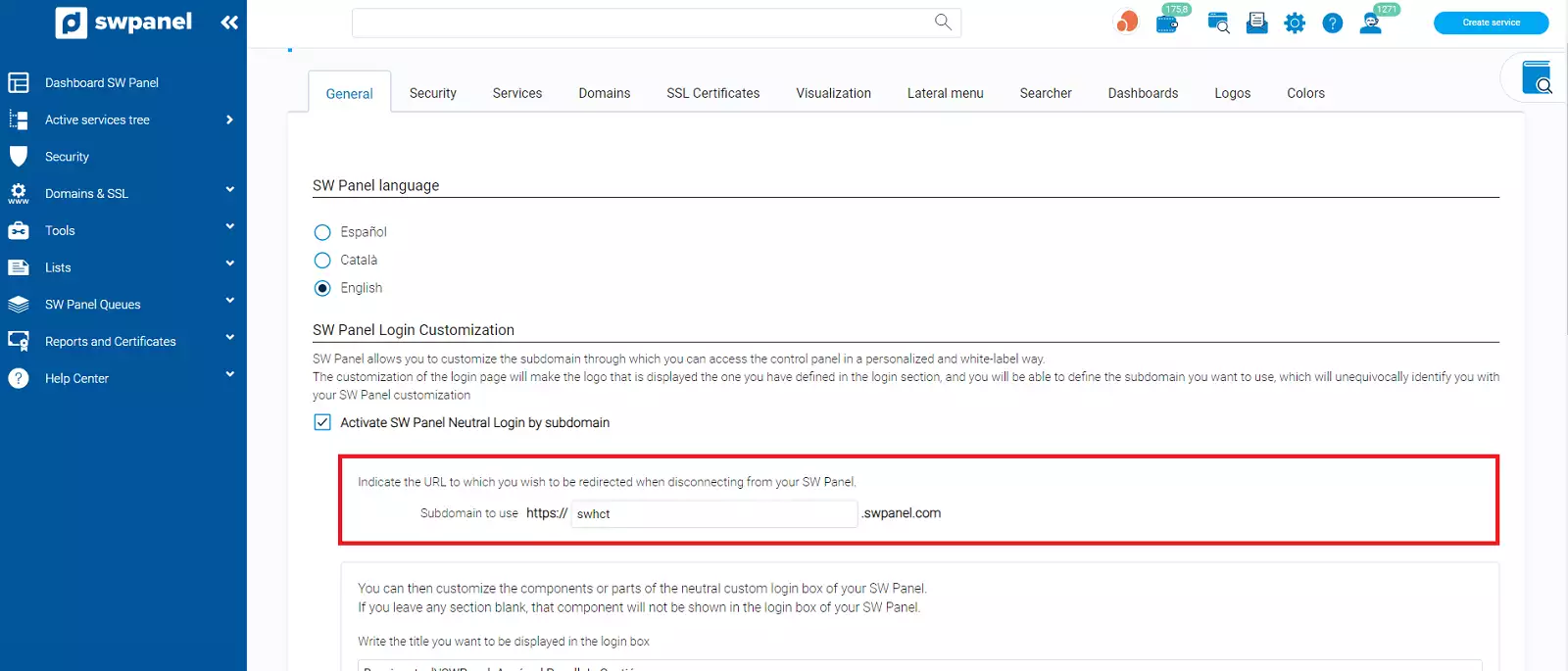The width and height of the screenshot is (1568, 671).
Task: Click the magnifier icon in search bar
Action: [x=943, y=22]
